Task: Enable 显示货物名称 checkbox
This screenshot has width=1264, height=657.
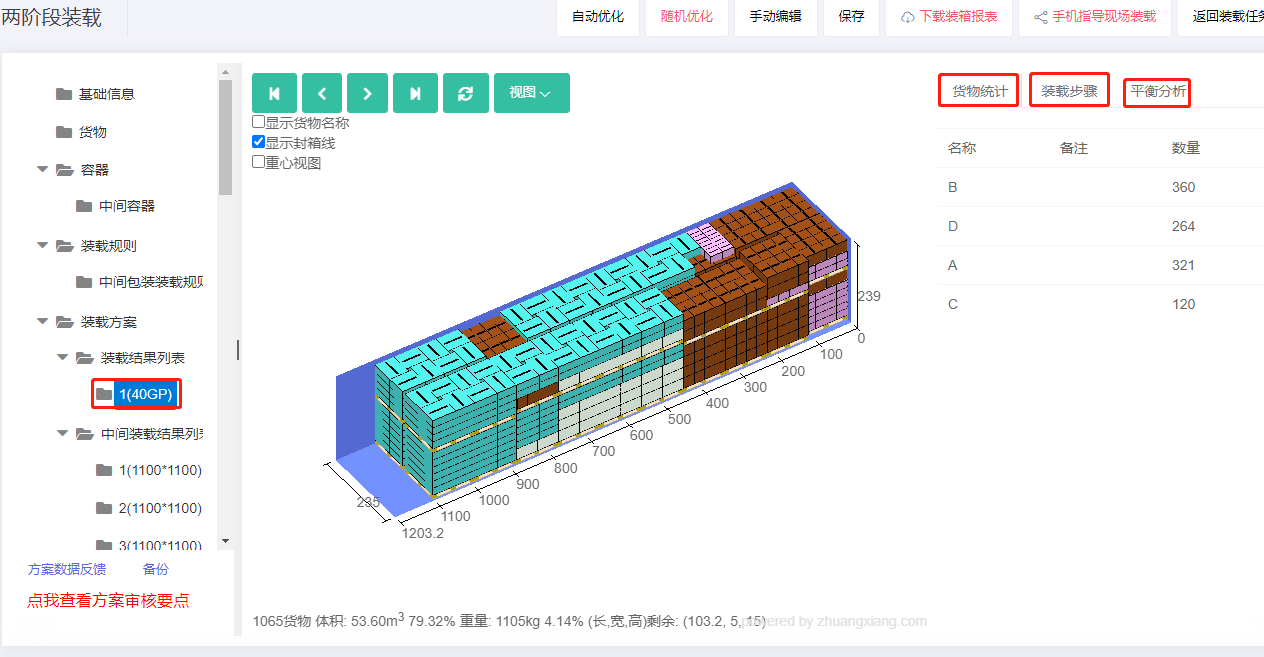Action: pyautogui.click(x=258, y=123)
